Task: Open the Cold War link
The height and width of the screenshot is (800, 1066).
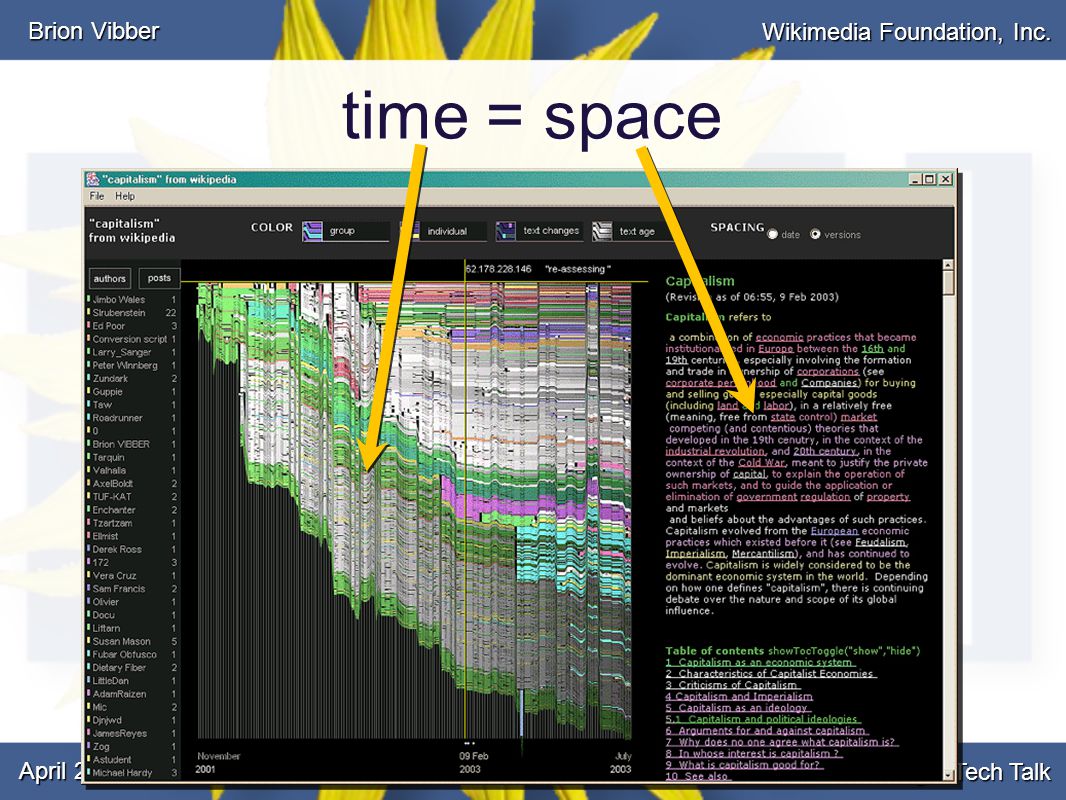Action: 761,463
